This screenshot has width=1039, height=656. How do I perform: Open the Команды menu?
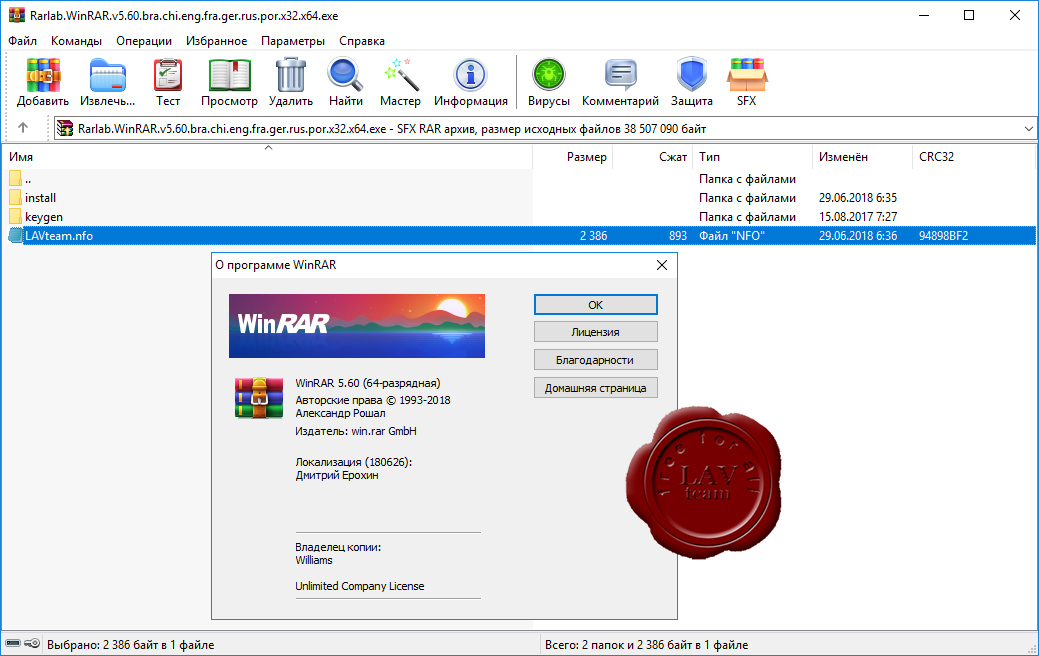(76, 41)
